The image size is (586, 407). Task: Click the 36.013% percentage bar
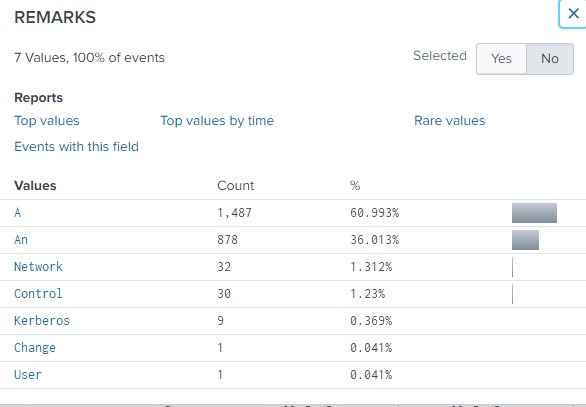[x=525, y=240]
